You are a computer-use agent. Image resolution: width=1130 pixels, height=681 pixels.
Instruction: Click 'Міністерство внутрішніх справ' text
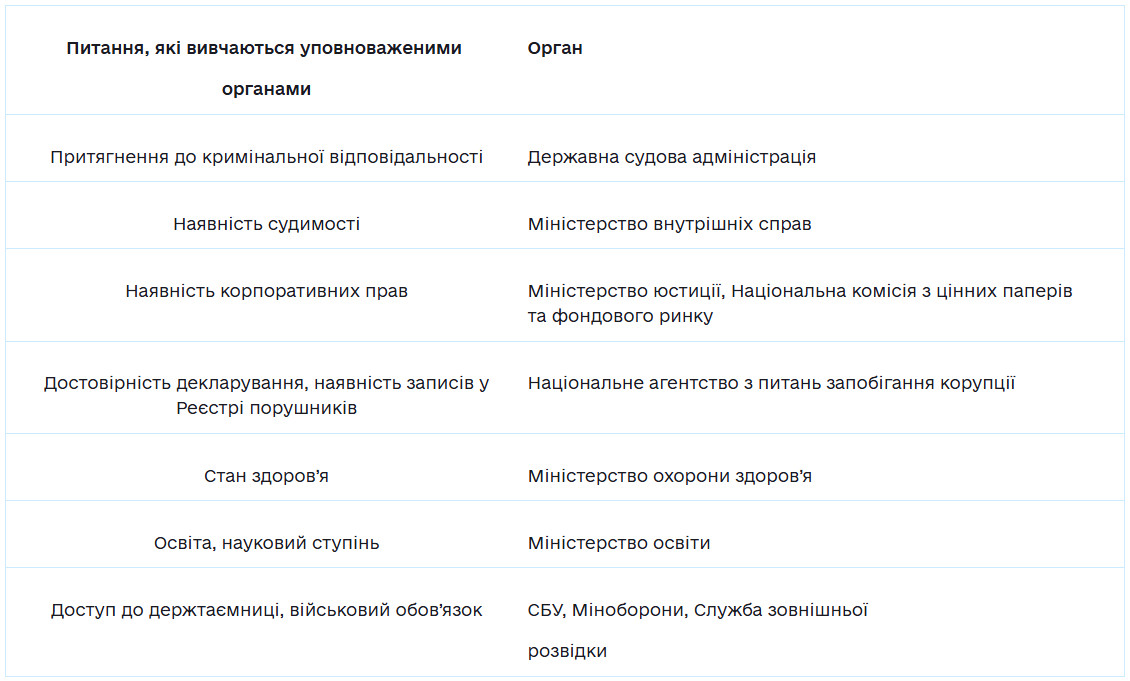(669, 224)
